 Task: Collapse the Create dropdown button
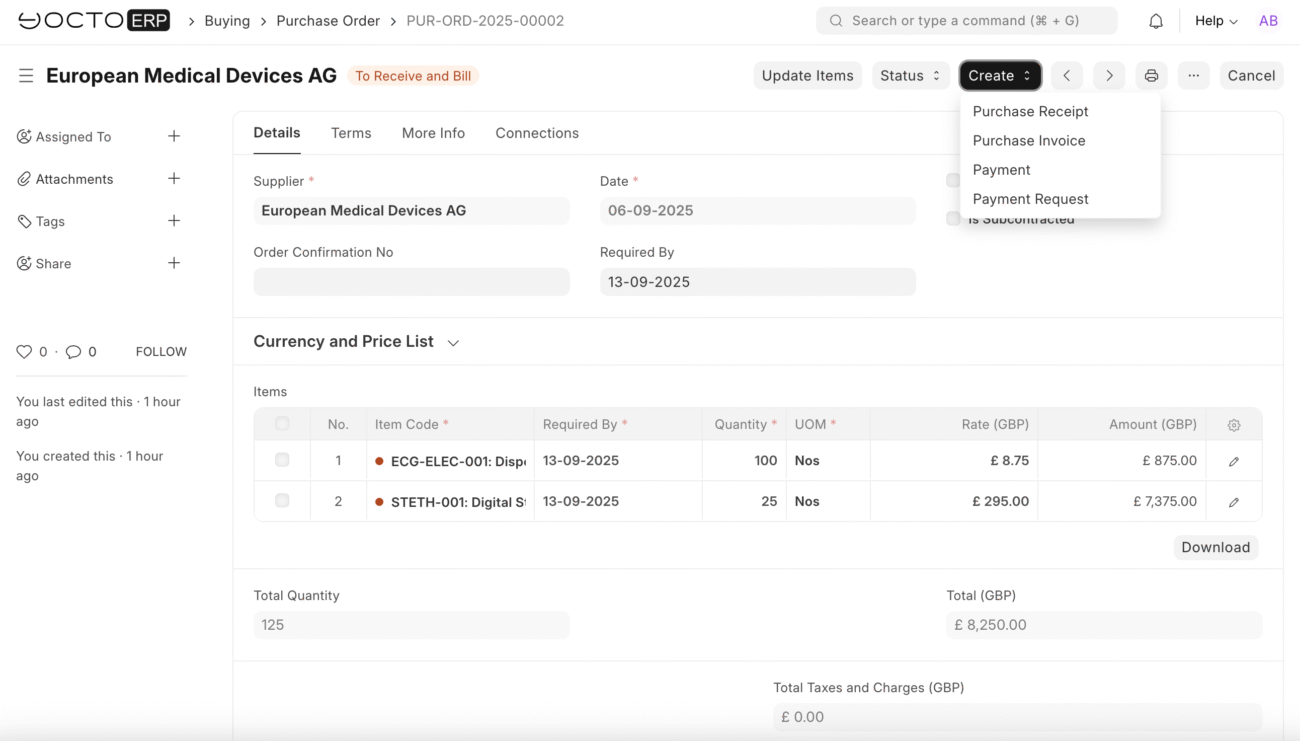pos(1000,76)
